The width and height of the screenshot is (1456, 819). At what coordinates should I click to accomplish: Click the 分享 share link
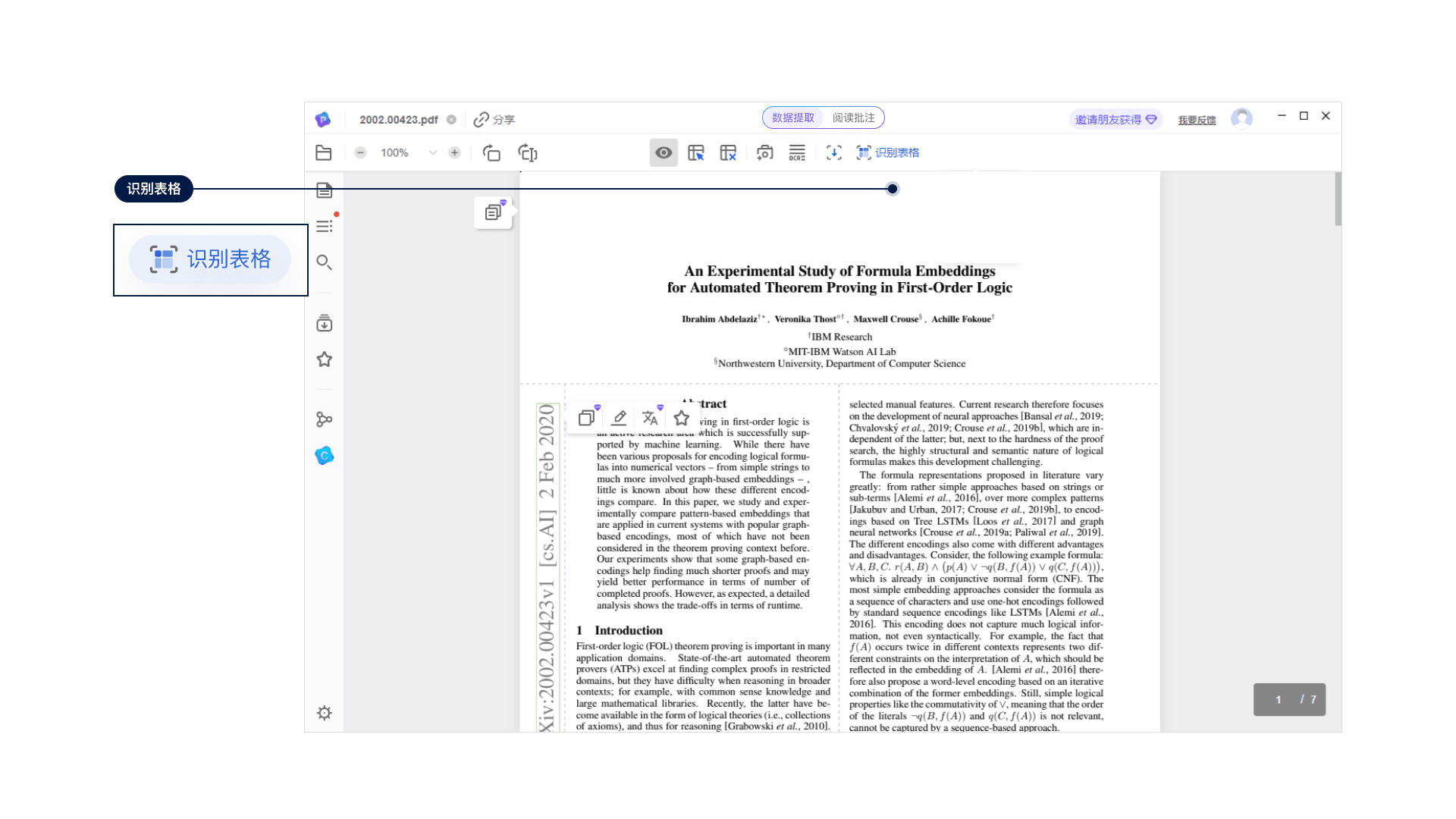(494, 119)
